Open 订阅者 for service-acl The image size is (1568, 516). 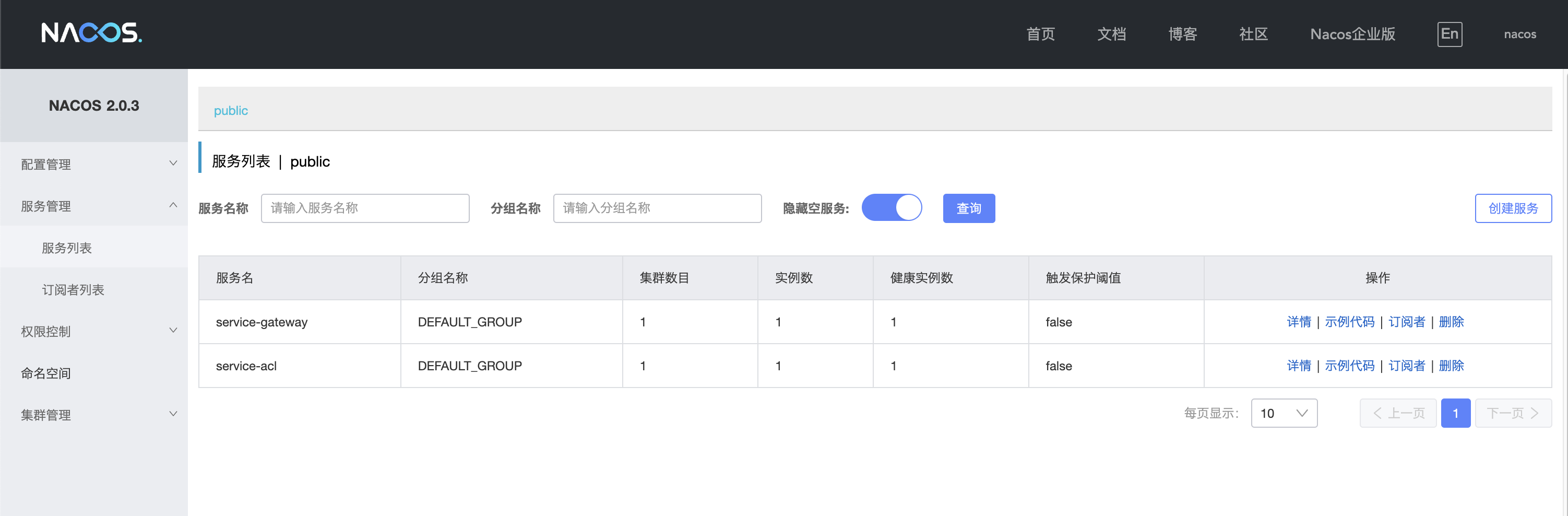(1406, 366)
